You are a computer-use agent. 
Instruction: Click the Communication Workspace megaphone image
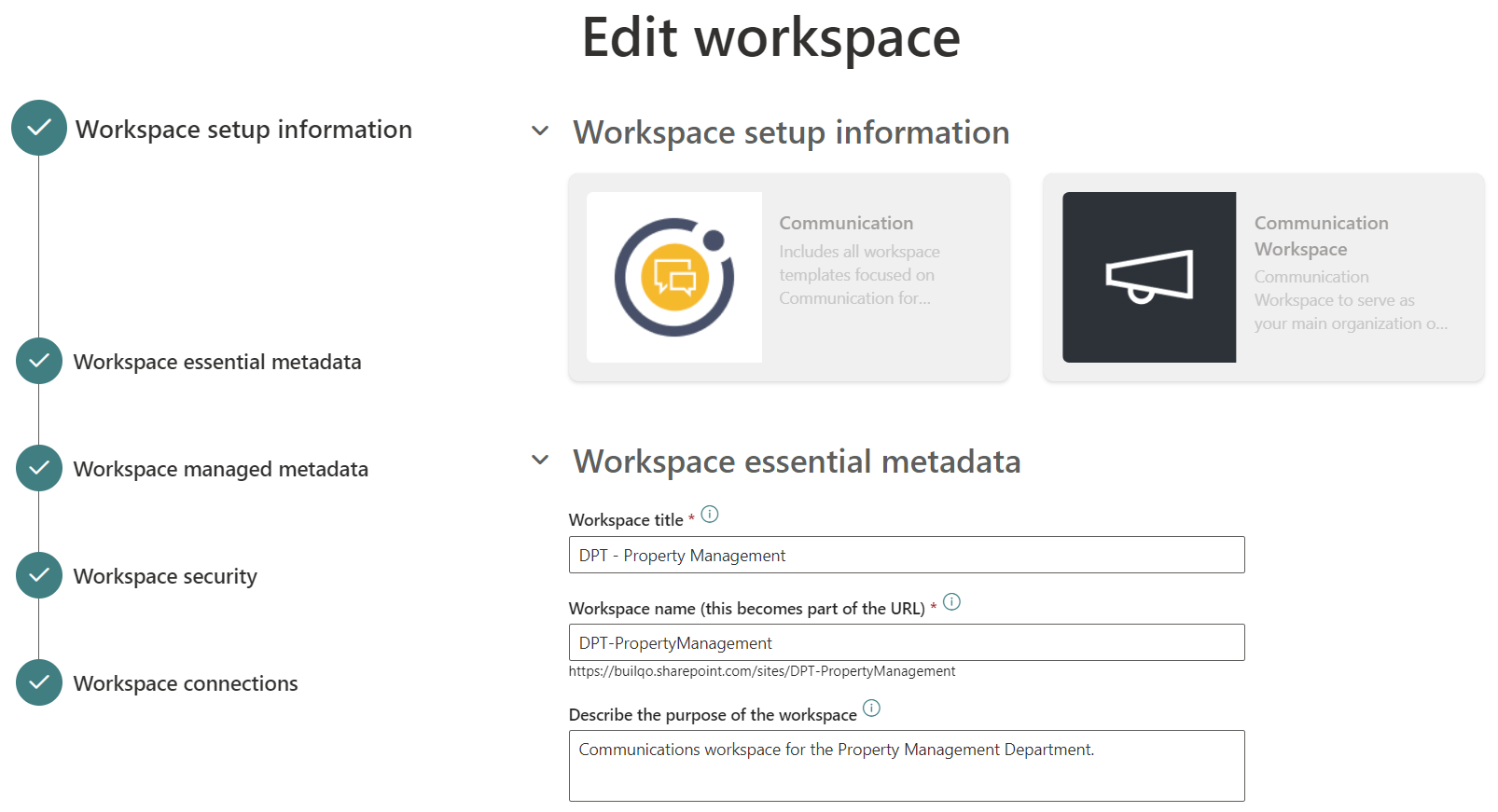[1149, 277]
